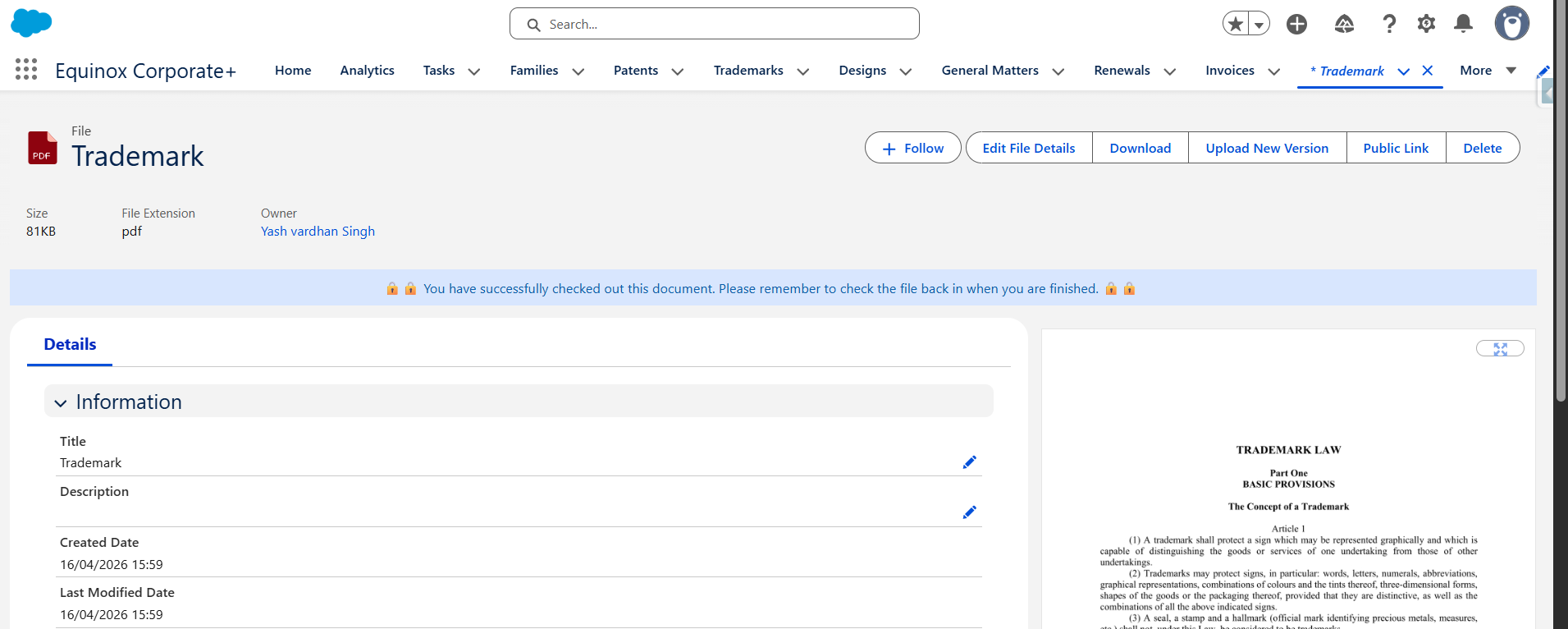This screenshot has height=629, width=1568.
Task: Open the Help question mark icon
Action: (1389, 24)
